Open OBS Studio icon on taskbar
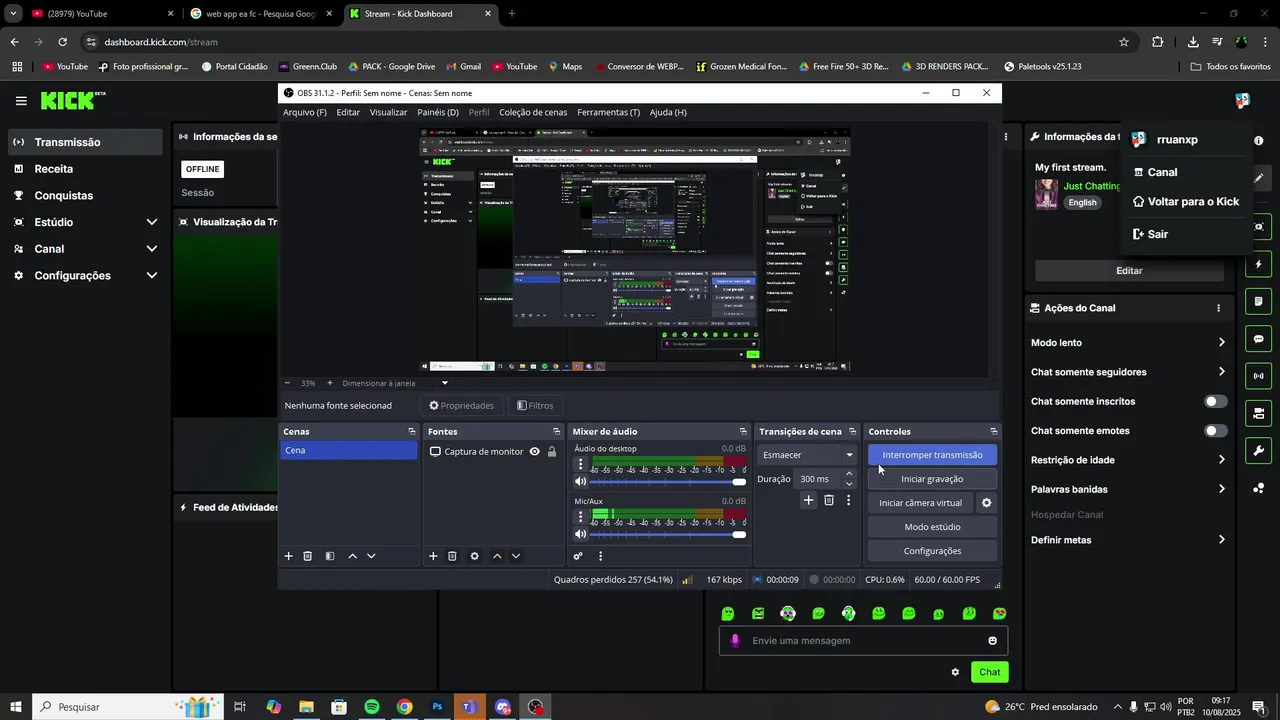The image size is (1280, 720). (536, 707)
